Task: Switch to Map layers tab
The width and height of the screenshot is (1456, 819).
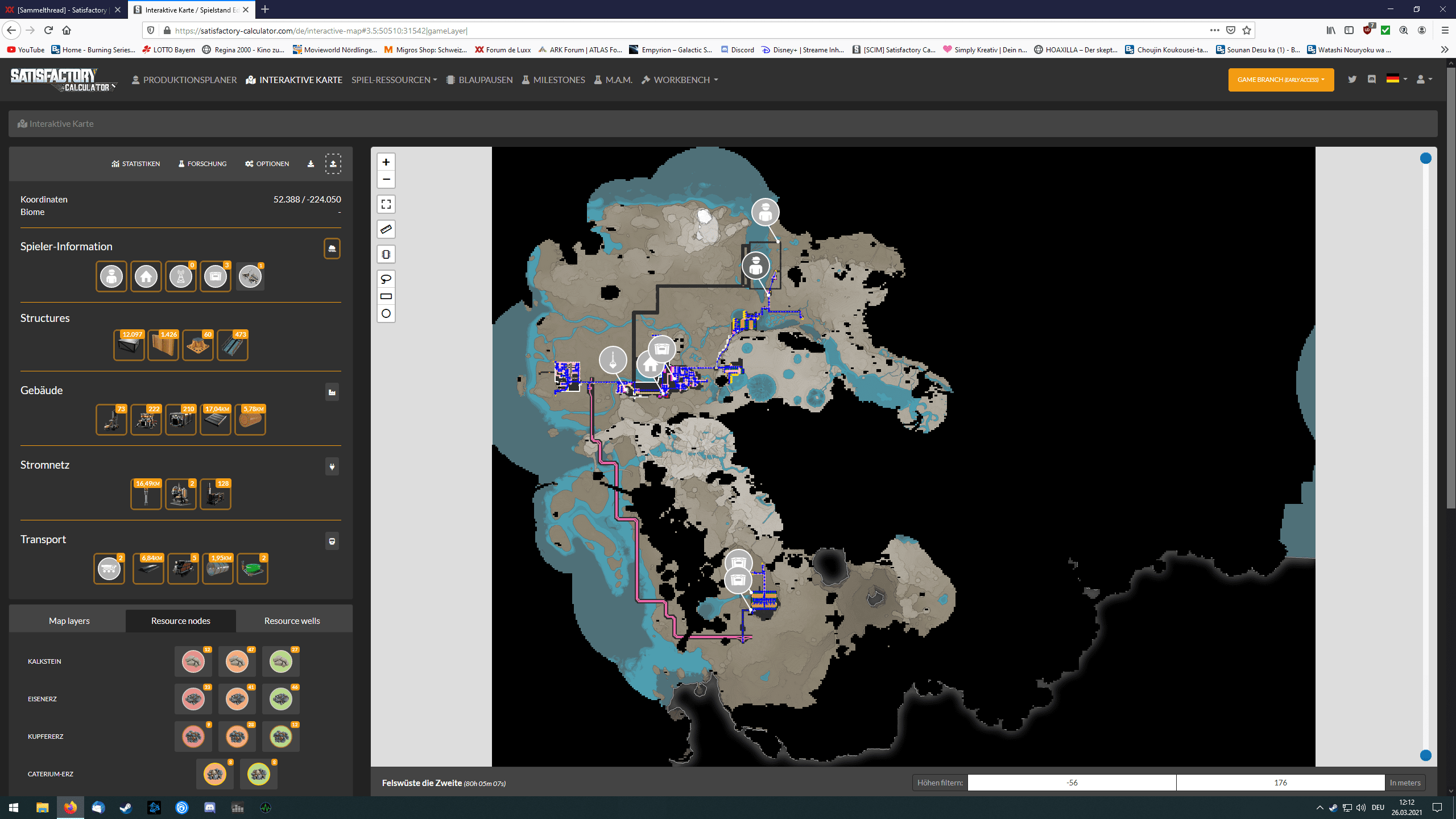Action: (x=69, y=621)
